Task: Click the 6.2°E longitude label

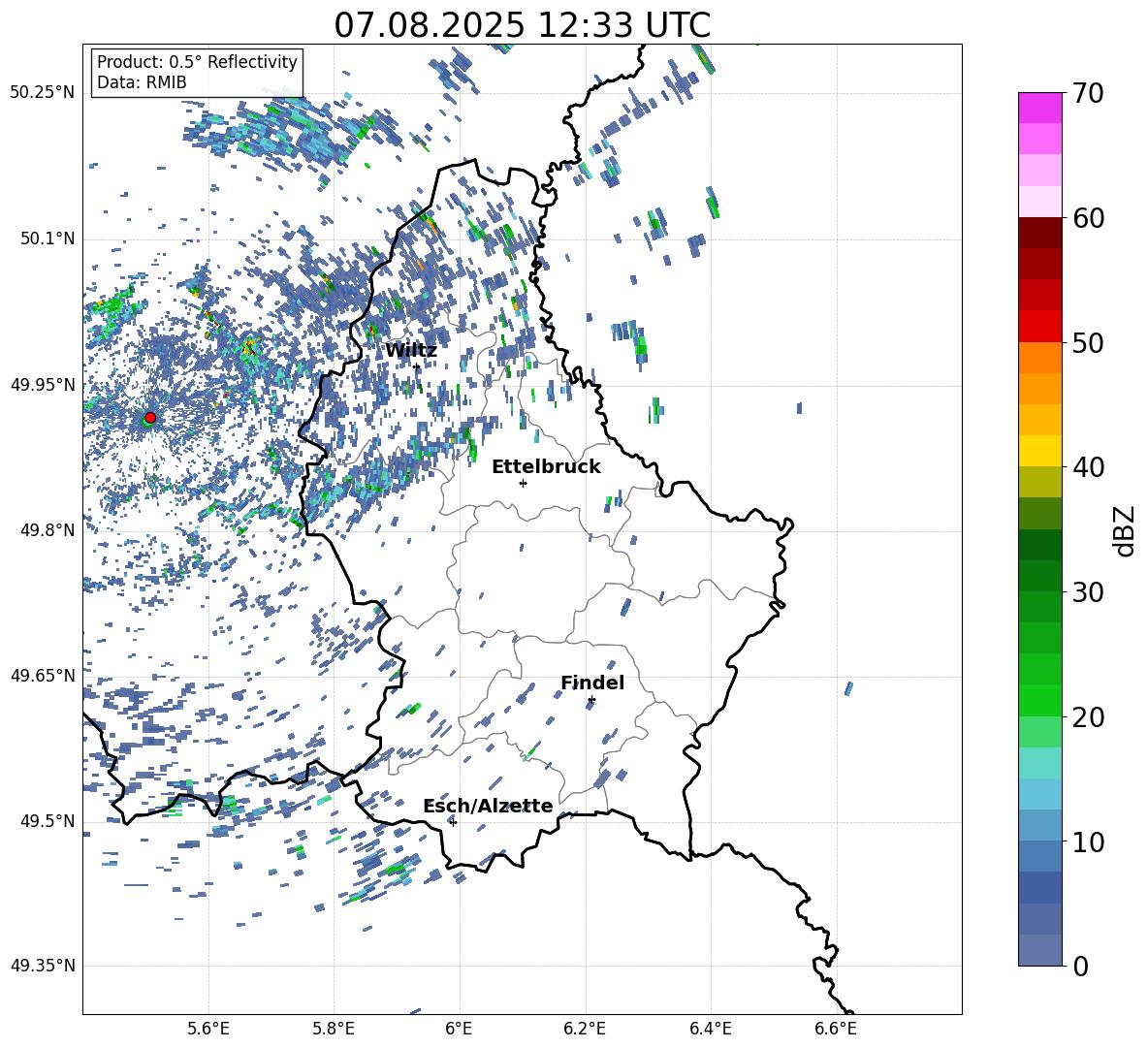Action: point(585,1030)
